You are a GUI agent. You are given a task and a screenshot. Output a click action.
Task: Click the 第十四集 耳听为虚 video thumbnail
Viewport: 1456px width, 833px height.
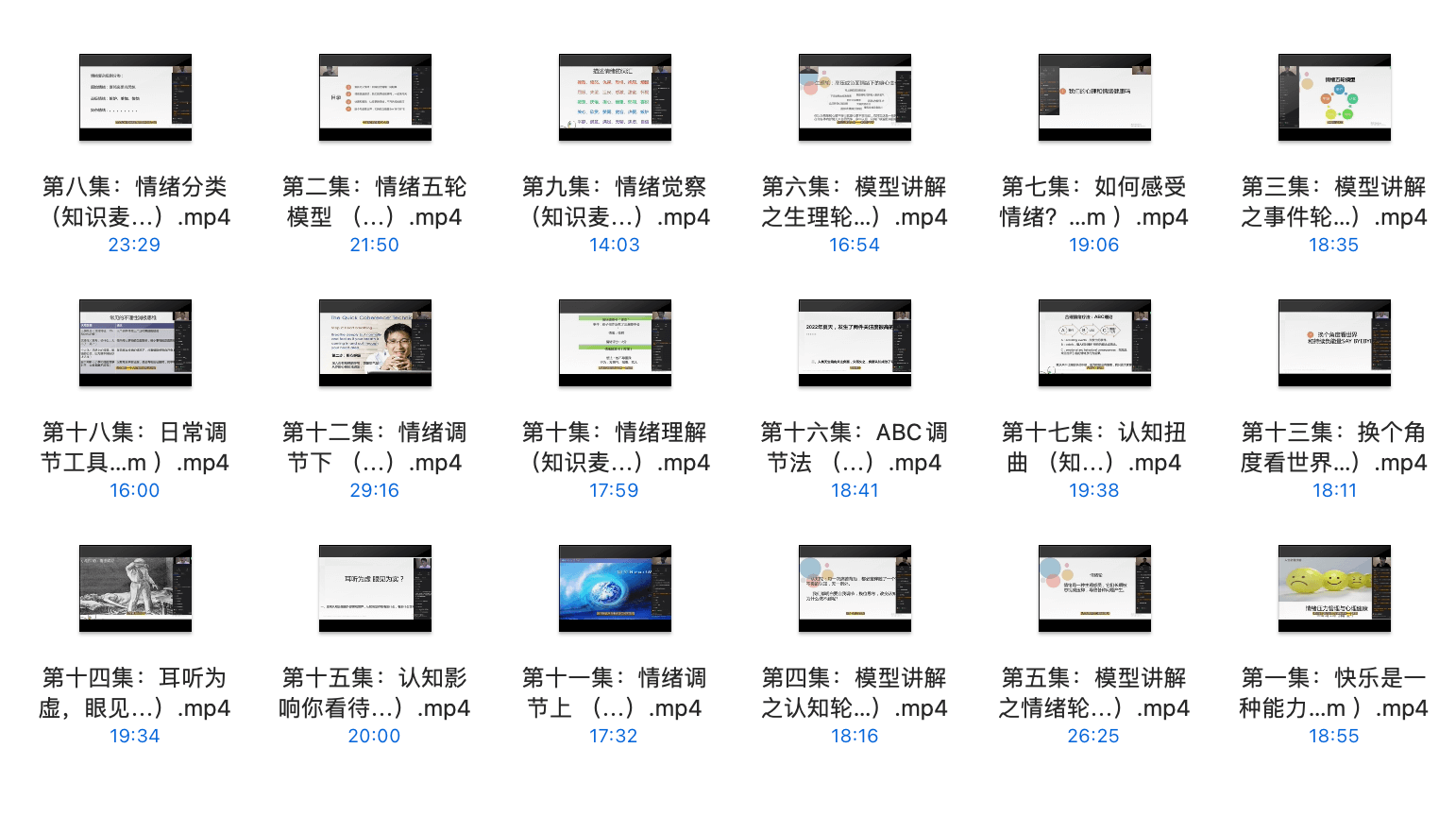[x=135, y=588]
